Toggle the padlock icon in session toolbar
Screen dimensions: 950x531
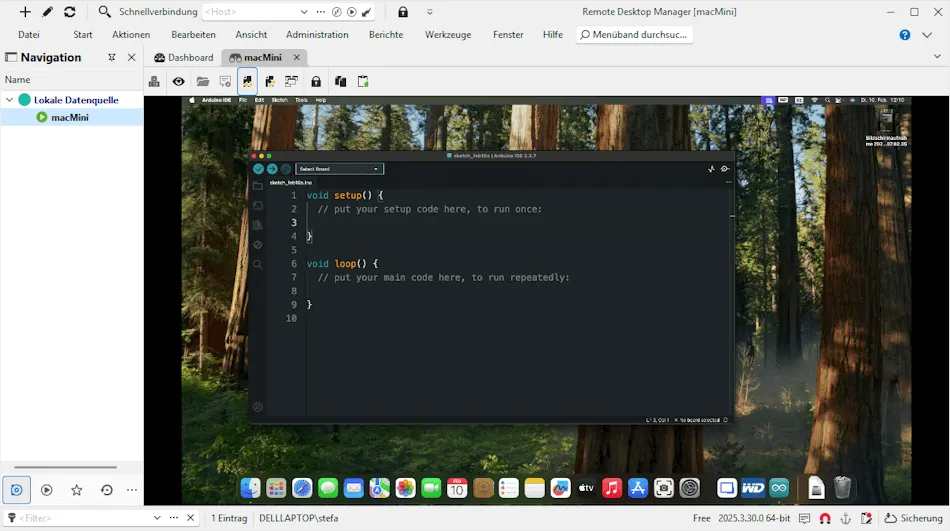pyautogui.click(x=316, y=82)
